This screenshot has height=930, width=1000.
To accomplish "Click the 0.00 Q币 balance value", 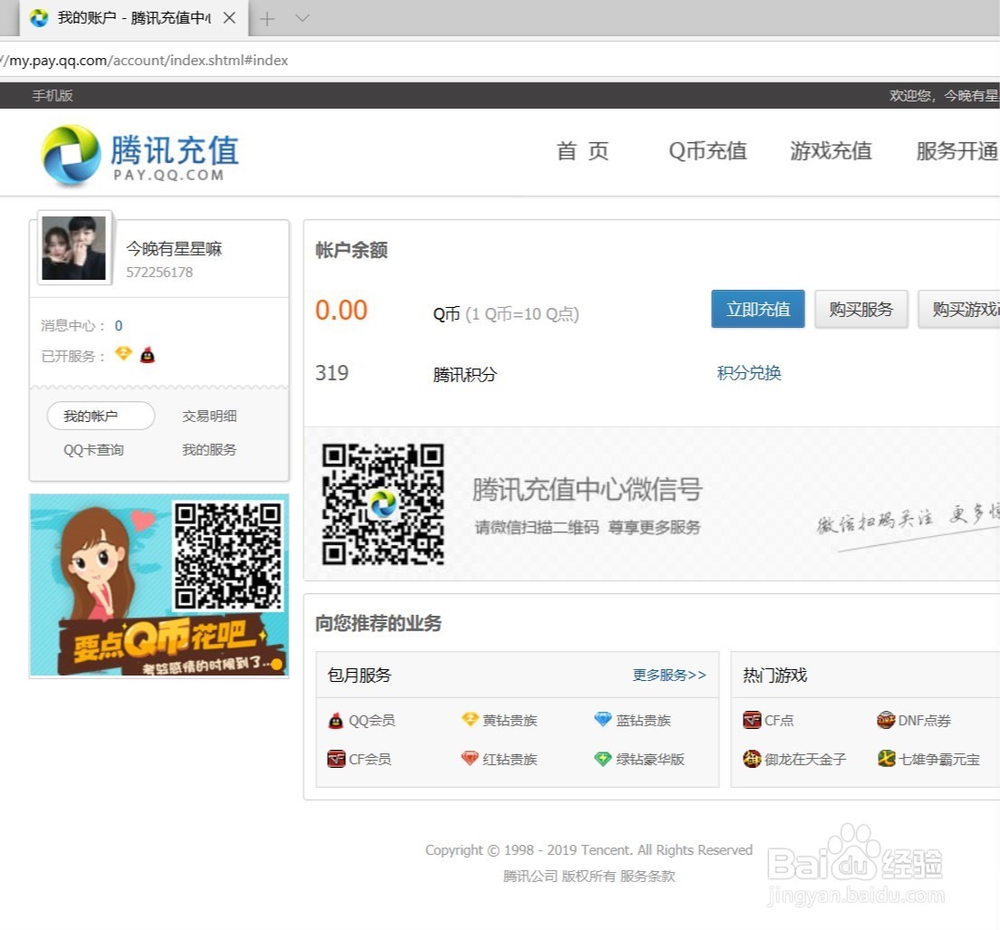I will point(341,311).
